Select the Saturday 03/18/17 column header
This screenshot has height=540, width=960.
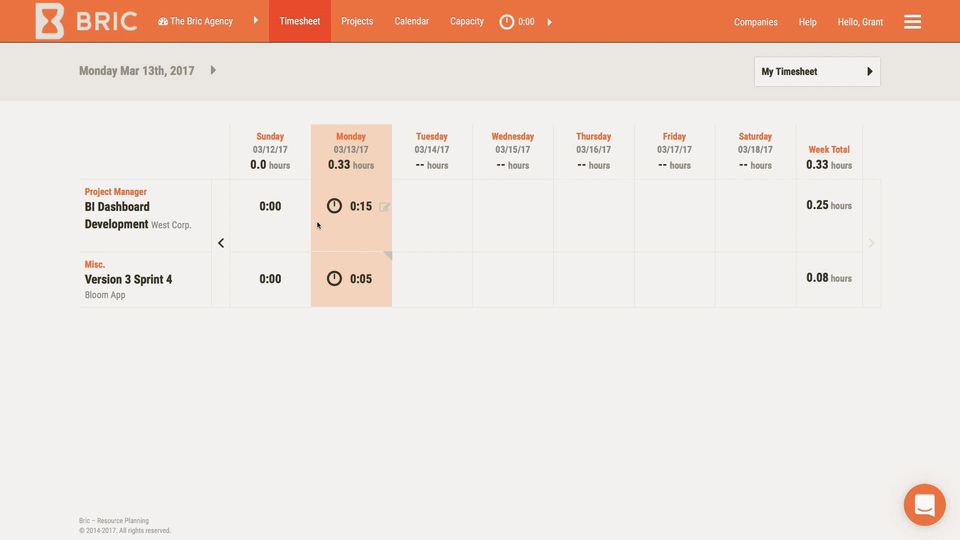[755, 151]
